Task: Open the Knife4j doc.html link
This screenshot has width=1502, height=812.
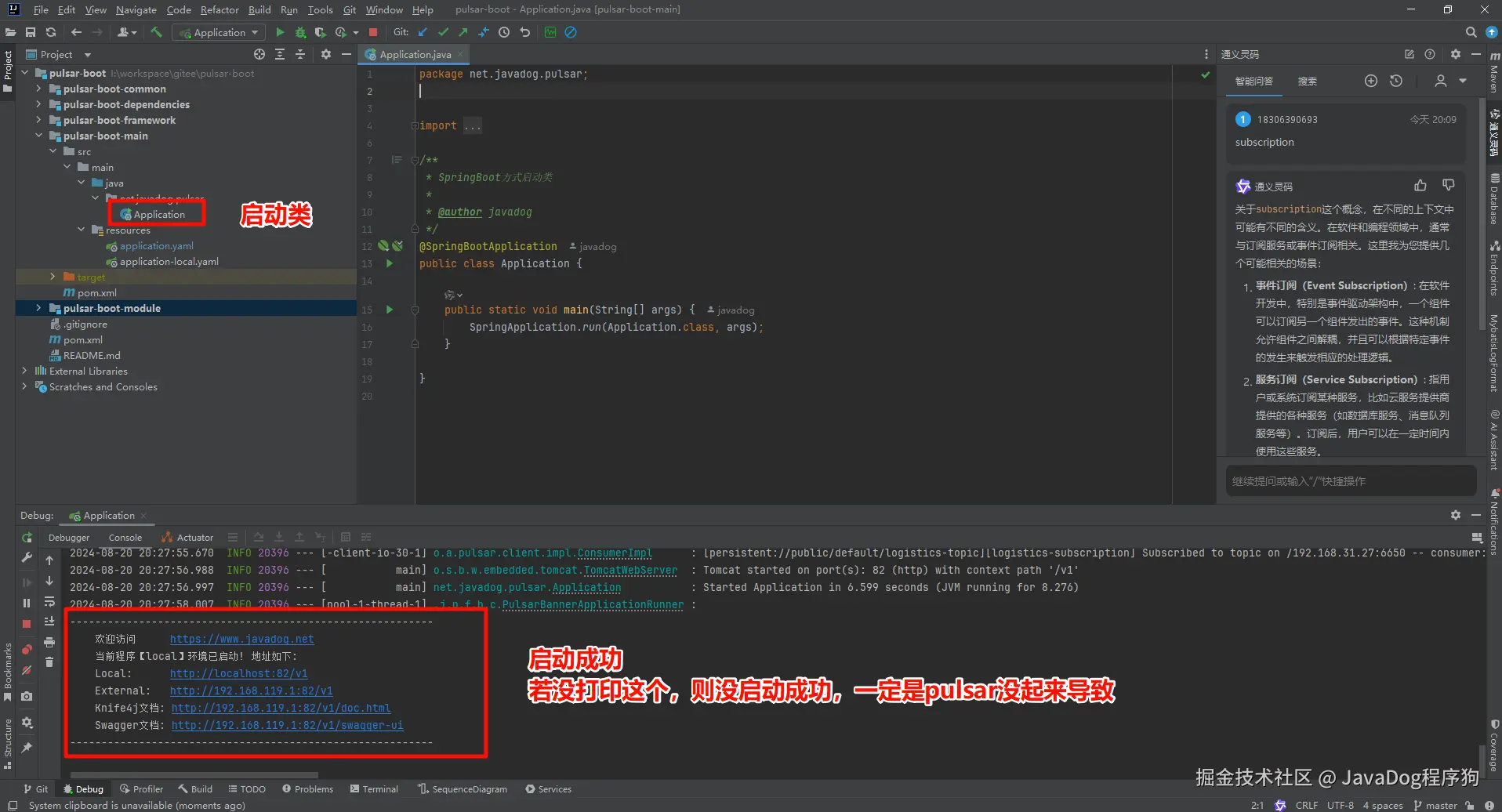Action: click(x=281, y=708)
